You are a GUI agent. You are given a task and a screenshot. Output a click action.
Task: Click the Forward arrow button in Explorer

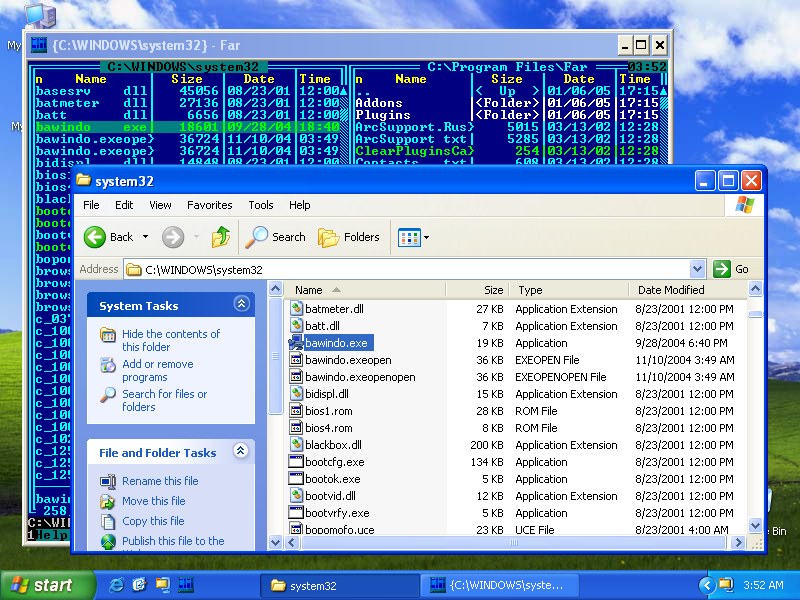click(x=173, y=237)
